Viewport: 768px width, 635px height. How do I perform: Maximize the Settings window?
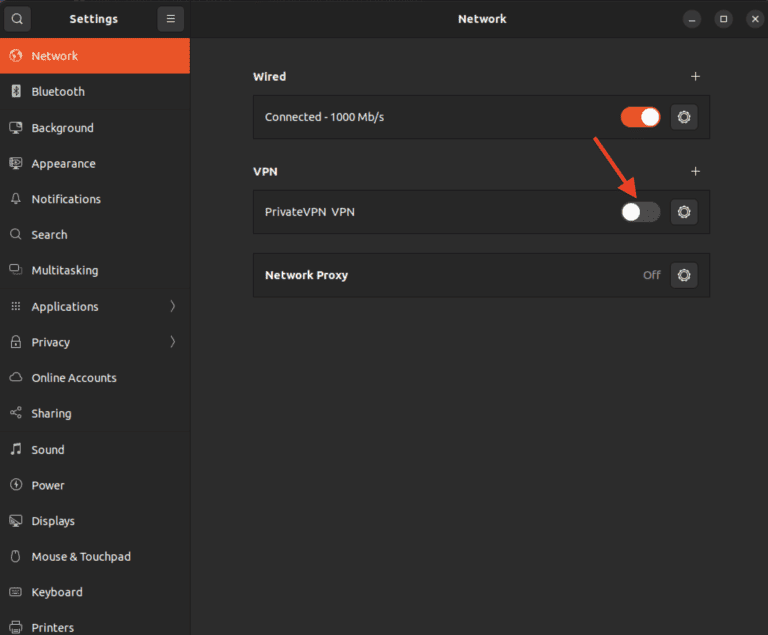[x=724, y=19]
